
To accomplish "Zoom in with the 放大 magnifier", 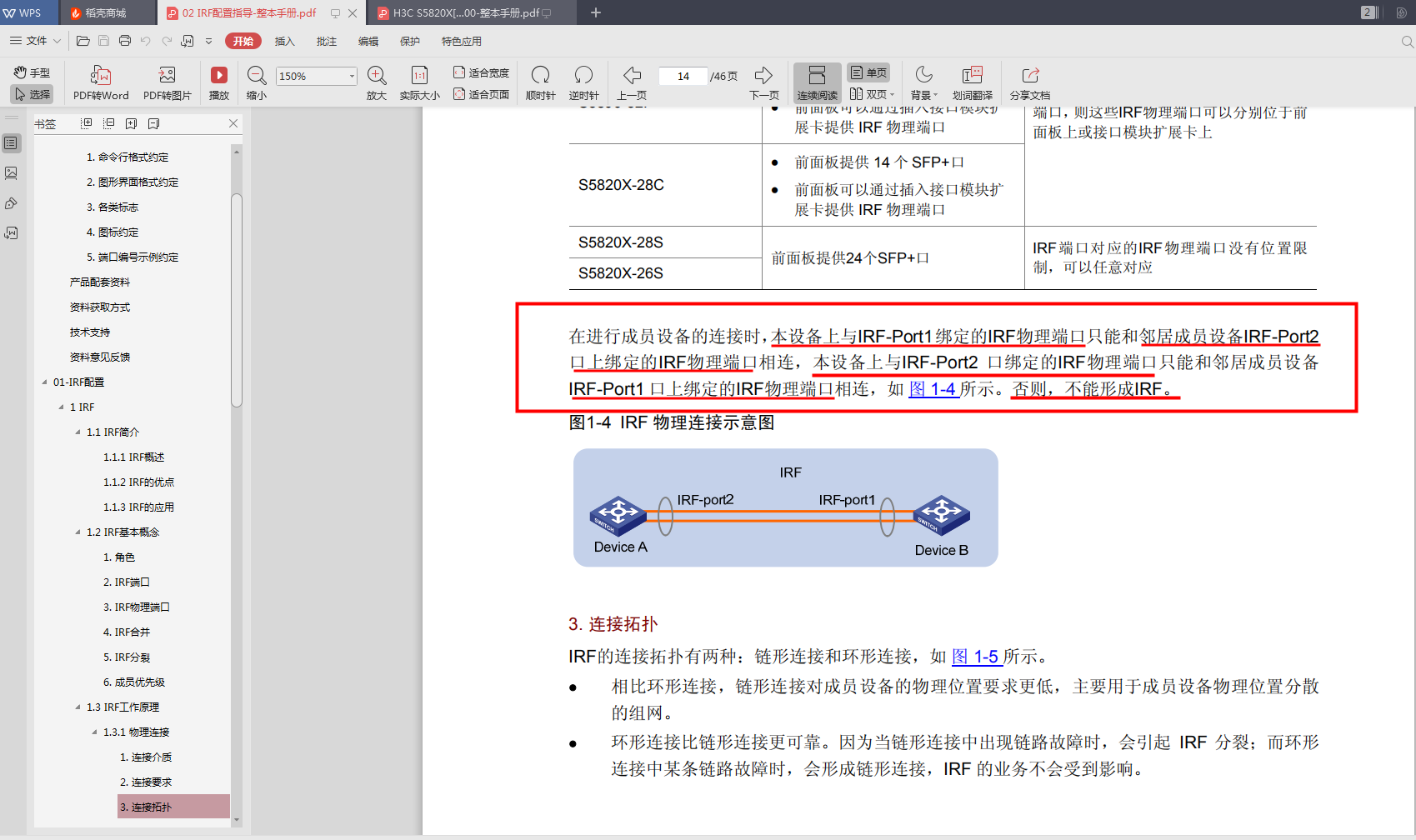I will [x=377, y=83].
